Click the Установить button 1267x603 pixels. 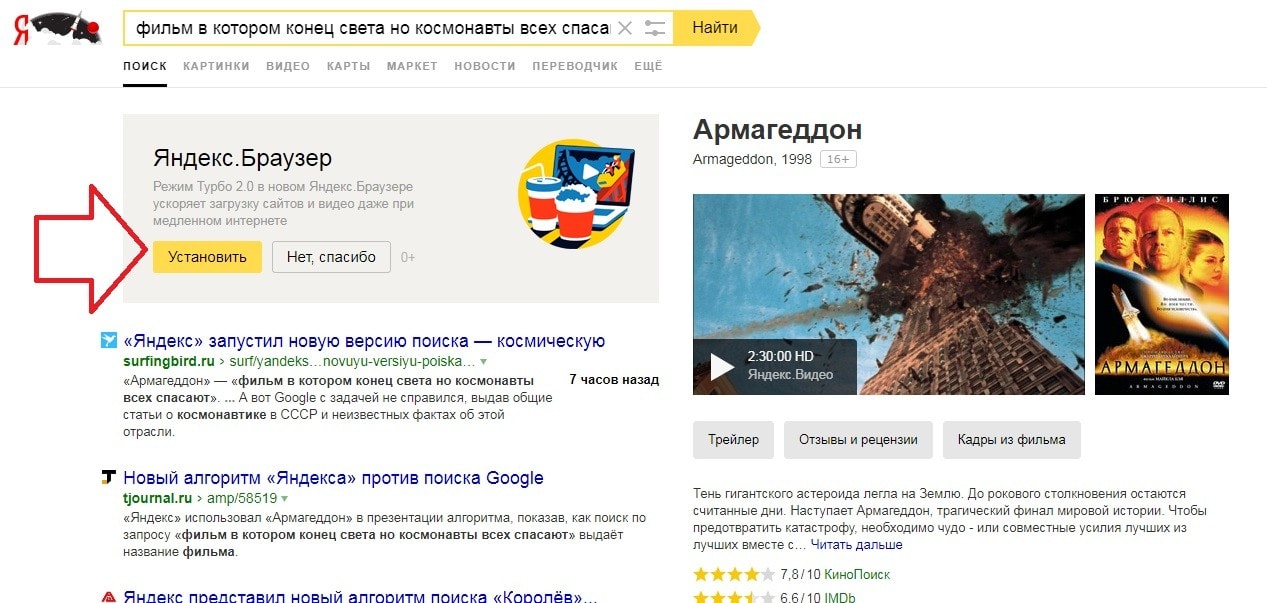click(x=207, y=257)
